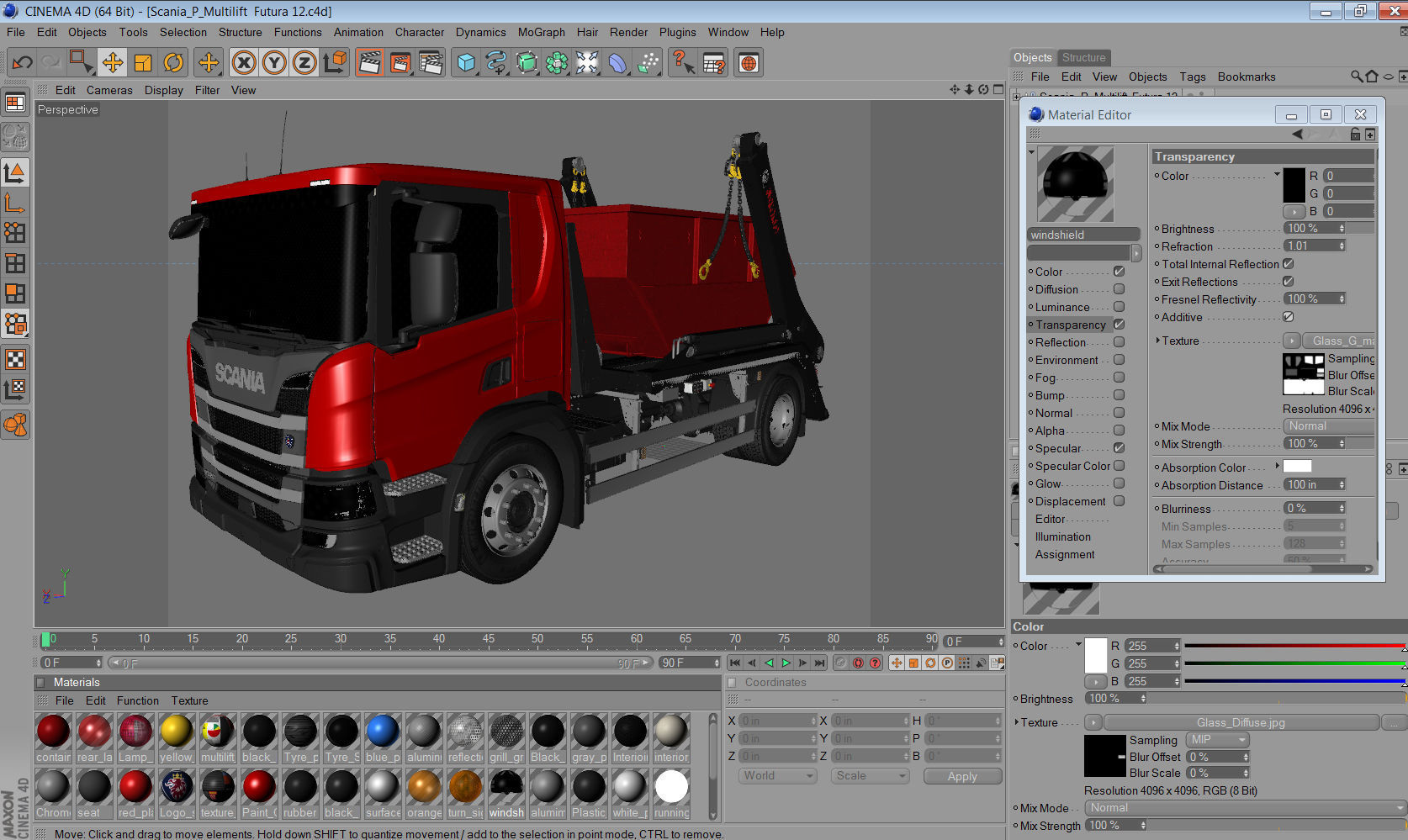This screenshot has height=840, width=1408.
Task: Toggle the Specular channel checkbox
Action: (1119, 448)
